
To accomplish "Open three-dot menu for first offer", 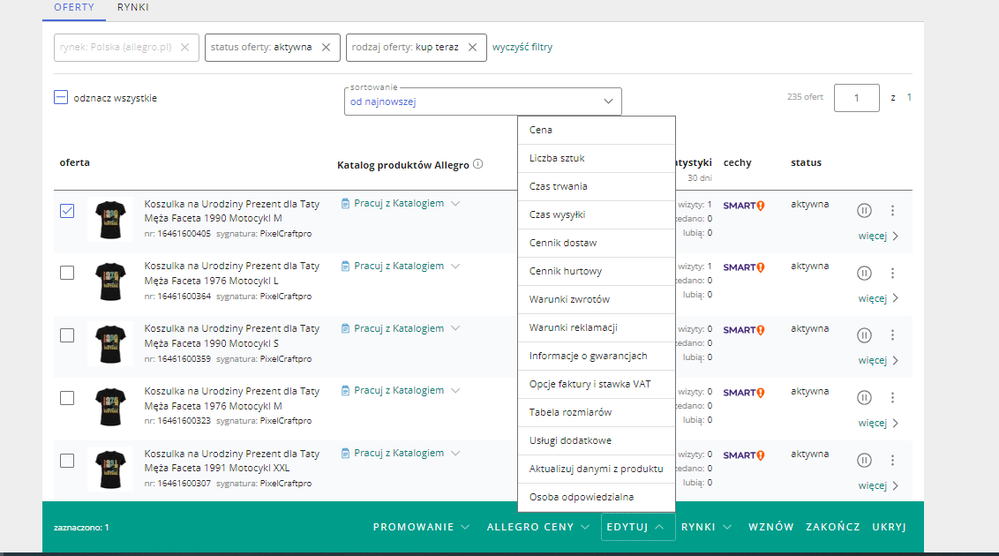I will tap(892, 210).
